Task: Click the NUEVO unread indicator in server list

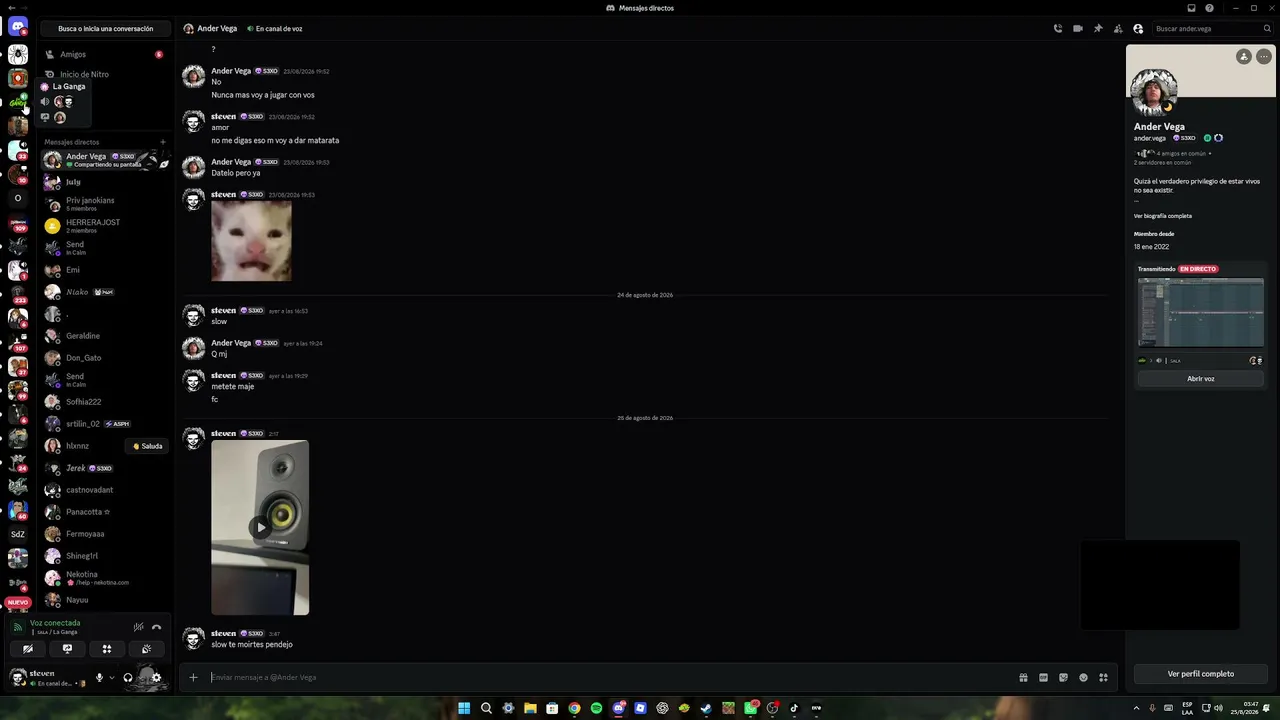Action: point(18,603)
